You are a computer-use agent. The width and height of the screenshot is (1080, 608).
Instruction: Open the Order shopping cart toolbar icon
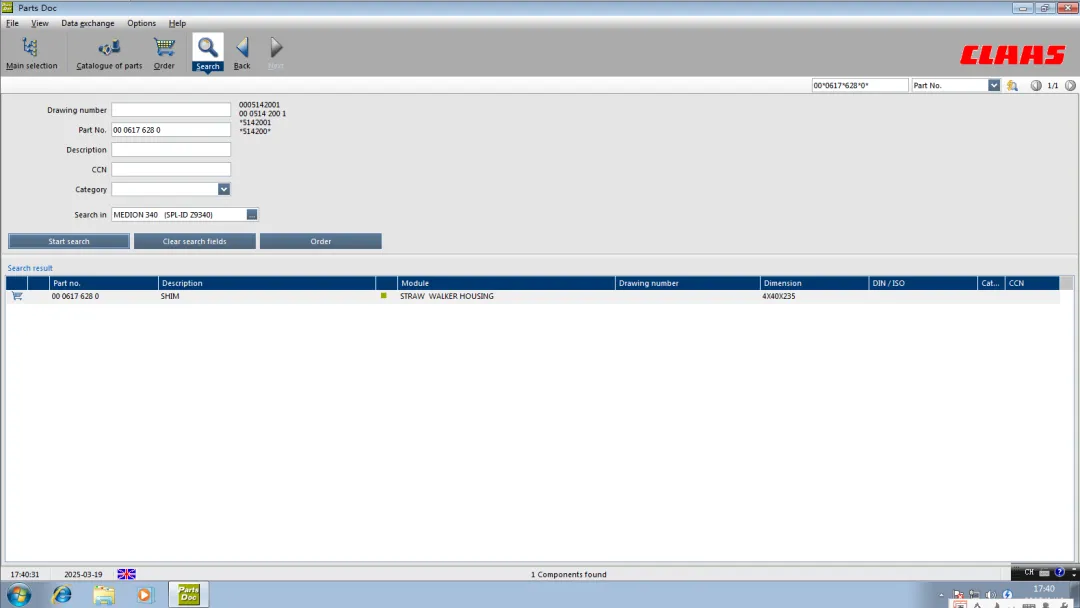(164, 53)
